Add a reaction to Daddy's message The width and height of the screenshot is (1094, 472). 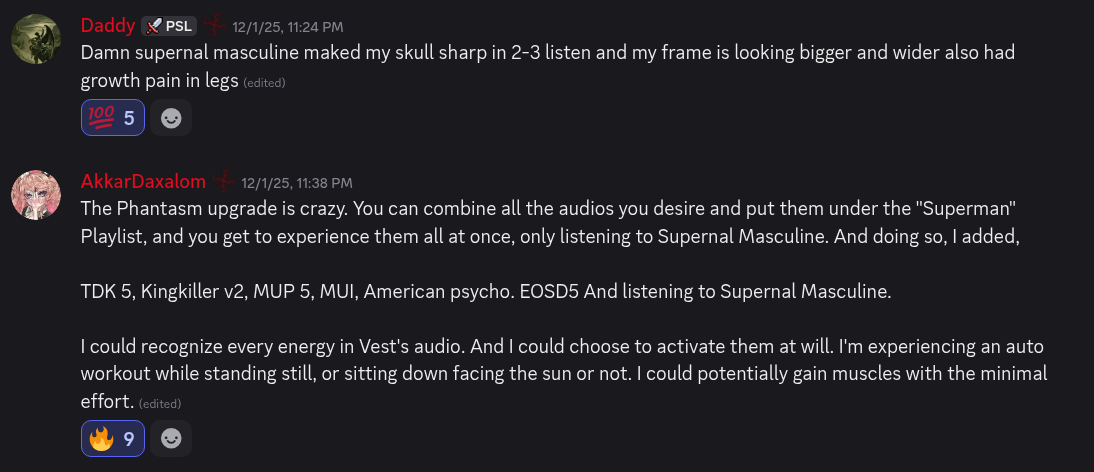172,118
